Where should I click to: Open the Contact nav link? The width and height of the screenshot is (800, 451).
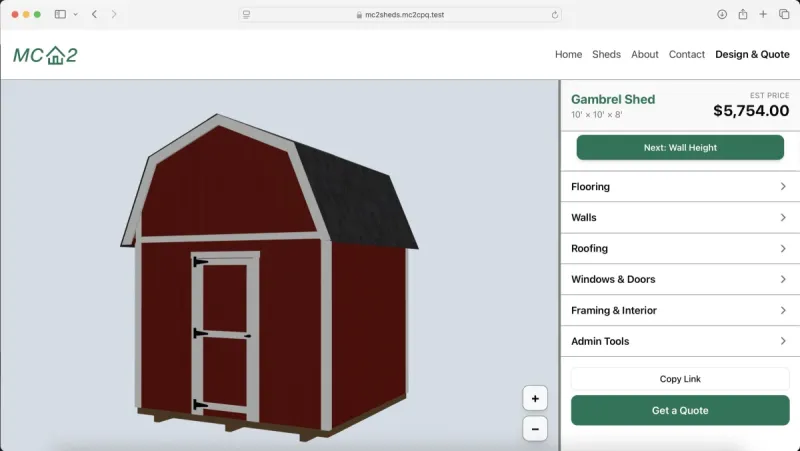(x=687, y=55)
